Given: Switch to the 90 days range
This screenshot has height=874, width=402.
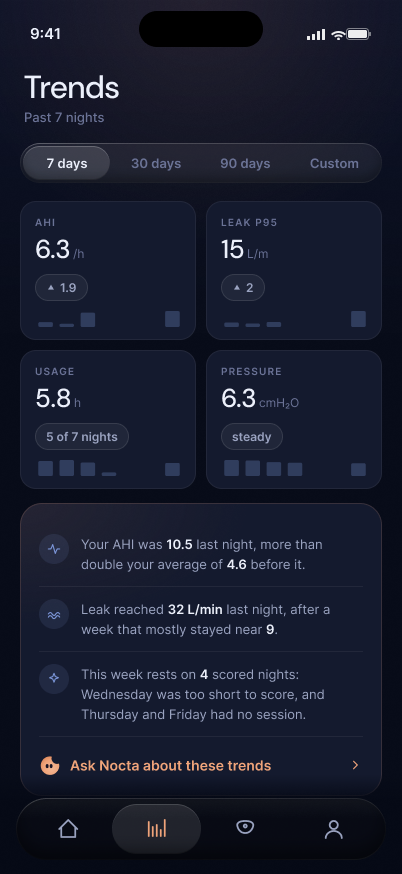Looking at the screenshot, I should coord(245,163).
